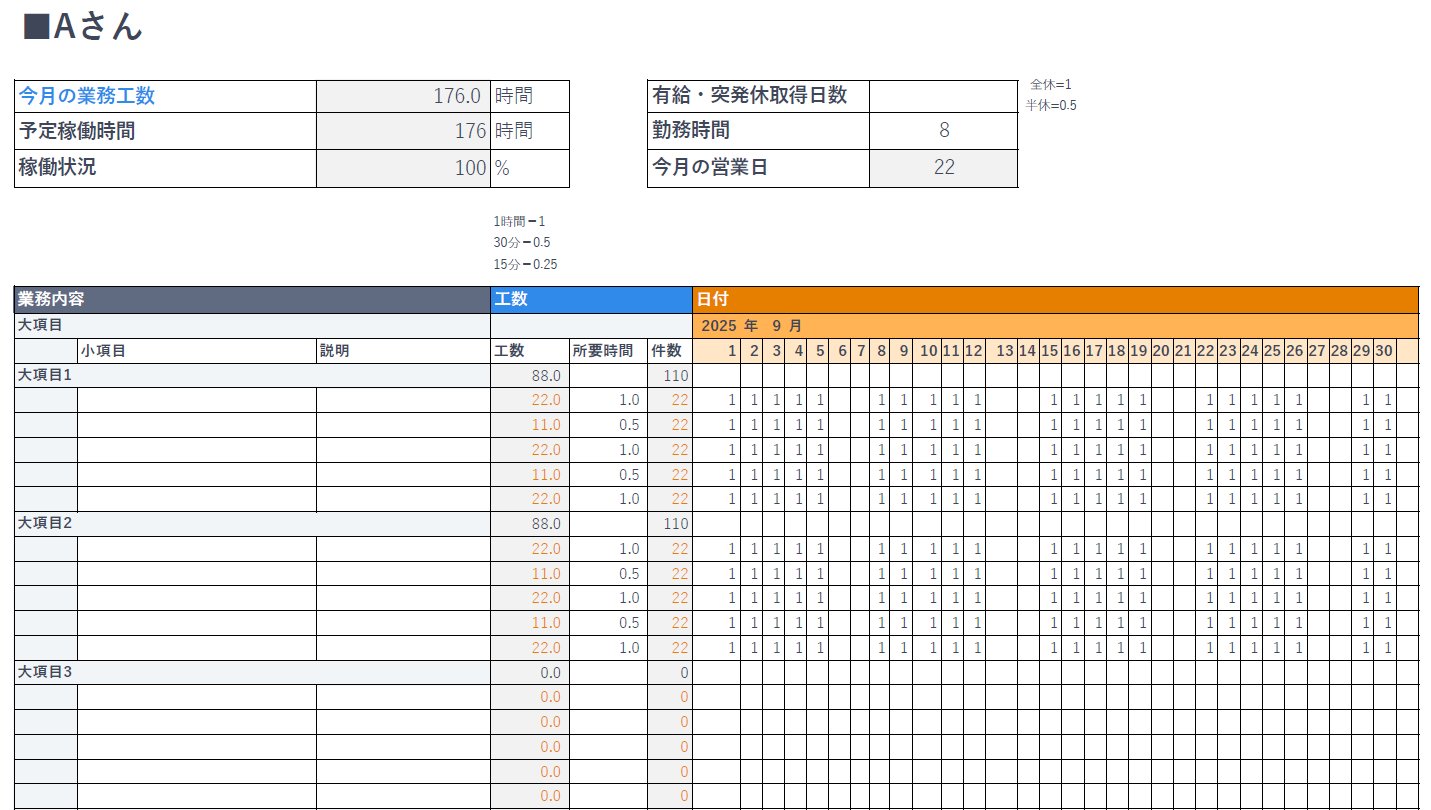Click the day 30 date header cell
The image size is (1431, 810).
pos(1384,351)
